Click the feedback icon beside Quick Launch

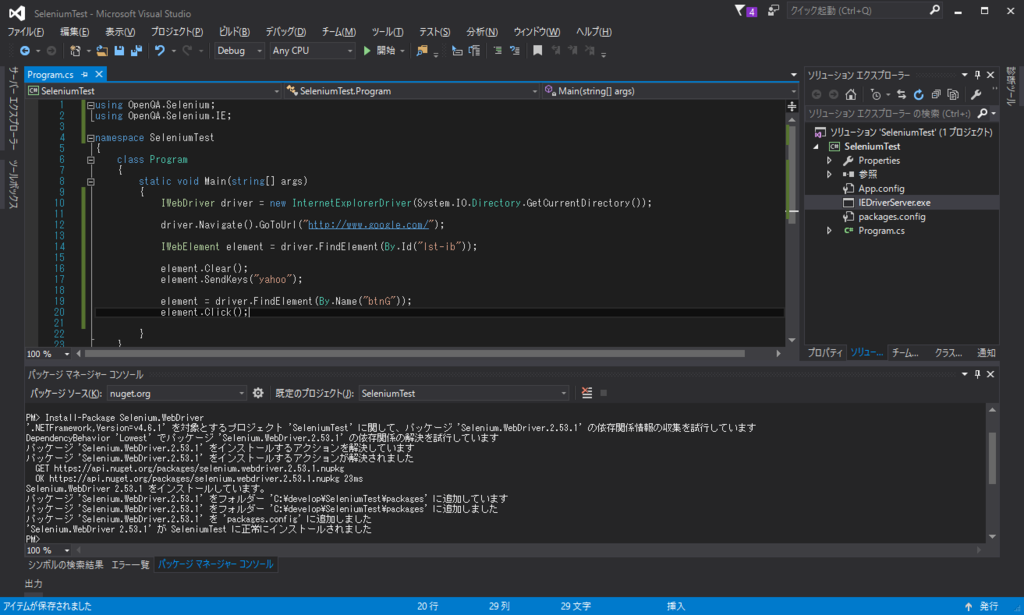point(773,10)
